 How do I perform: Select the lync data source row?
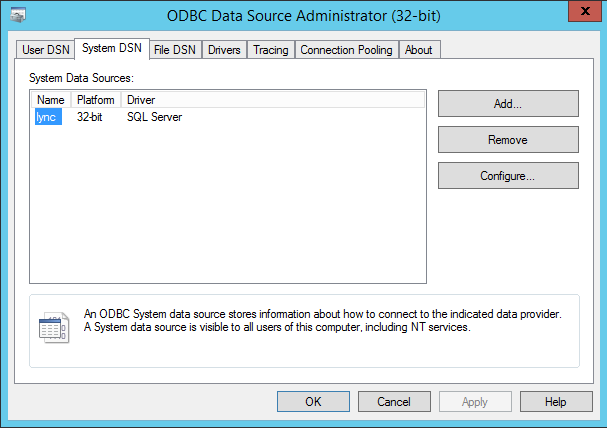click(x=49, y=117)
